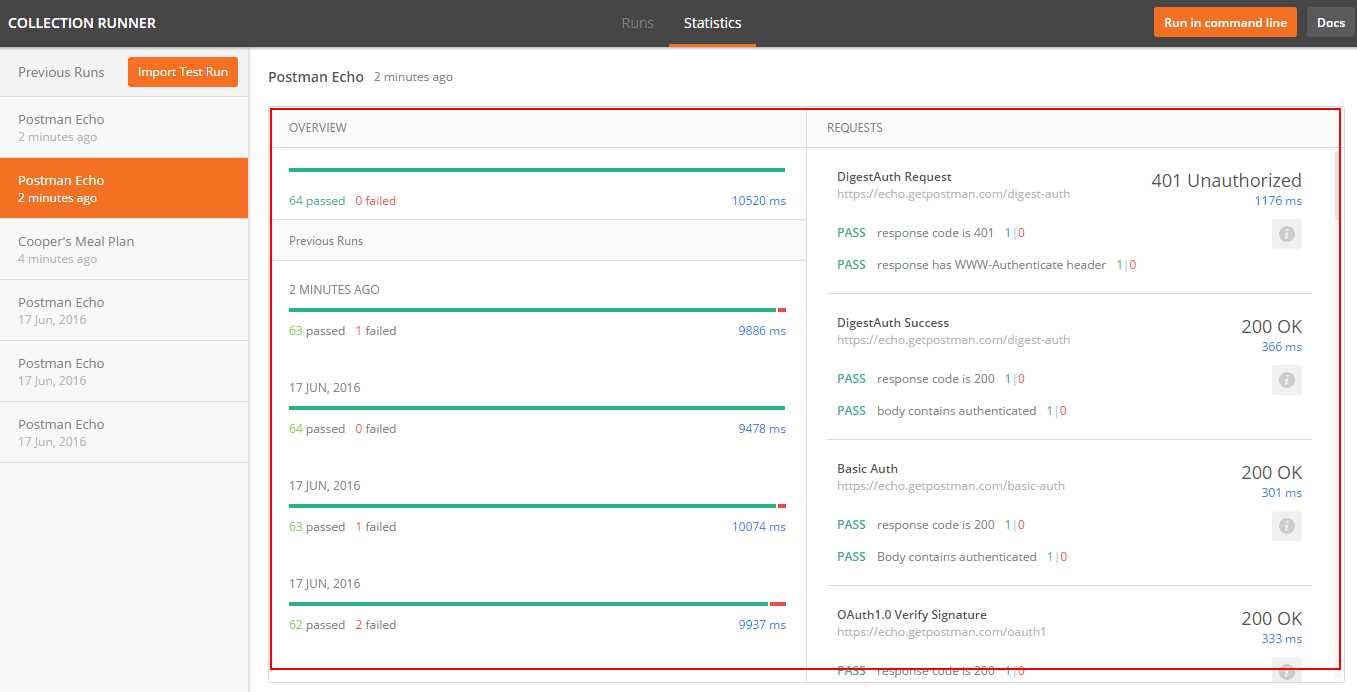The width and height of the screenshot is (1357, 692).
Task: Click the overview progress bar above 10520 ms
Action: [x=537, y=170]
